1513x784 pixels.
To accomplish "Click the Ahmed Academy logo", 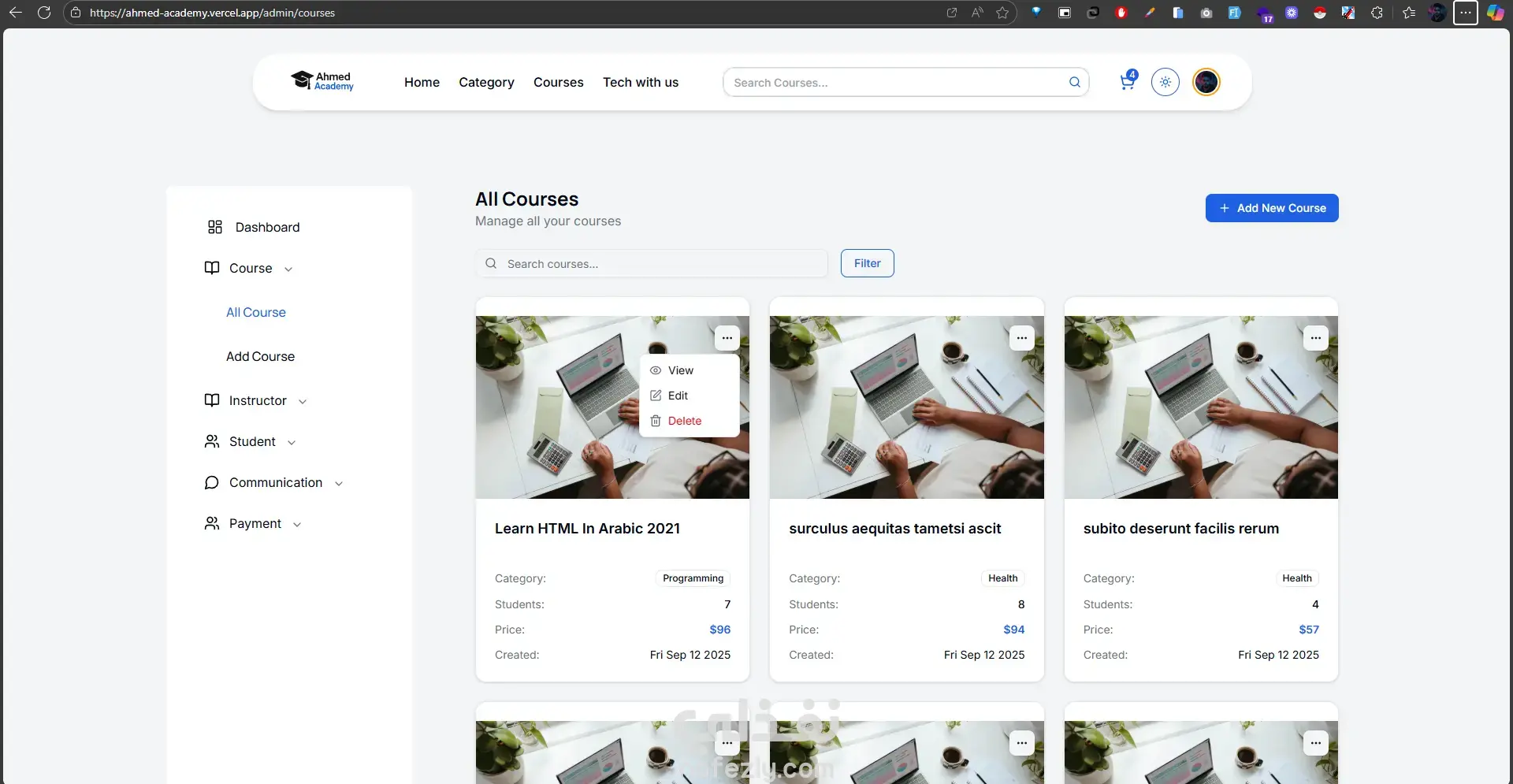I will tap(322, 81).
